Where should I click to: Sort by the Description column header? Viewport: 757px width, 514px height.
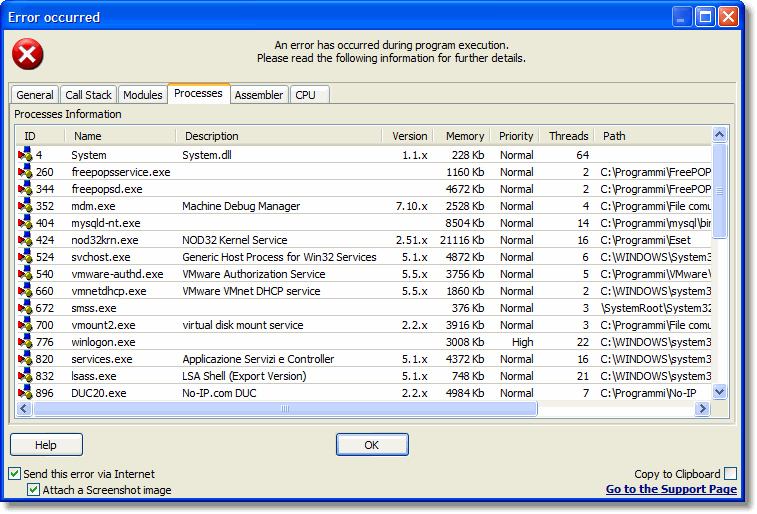[x=278, y=136]
